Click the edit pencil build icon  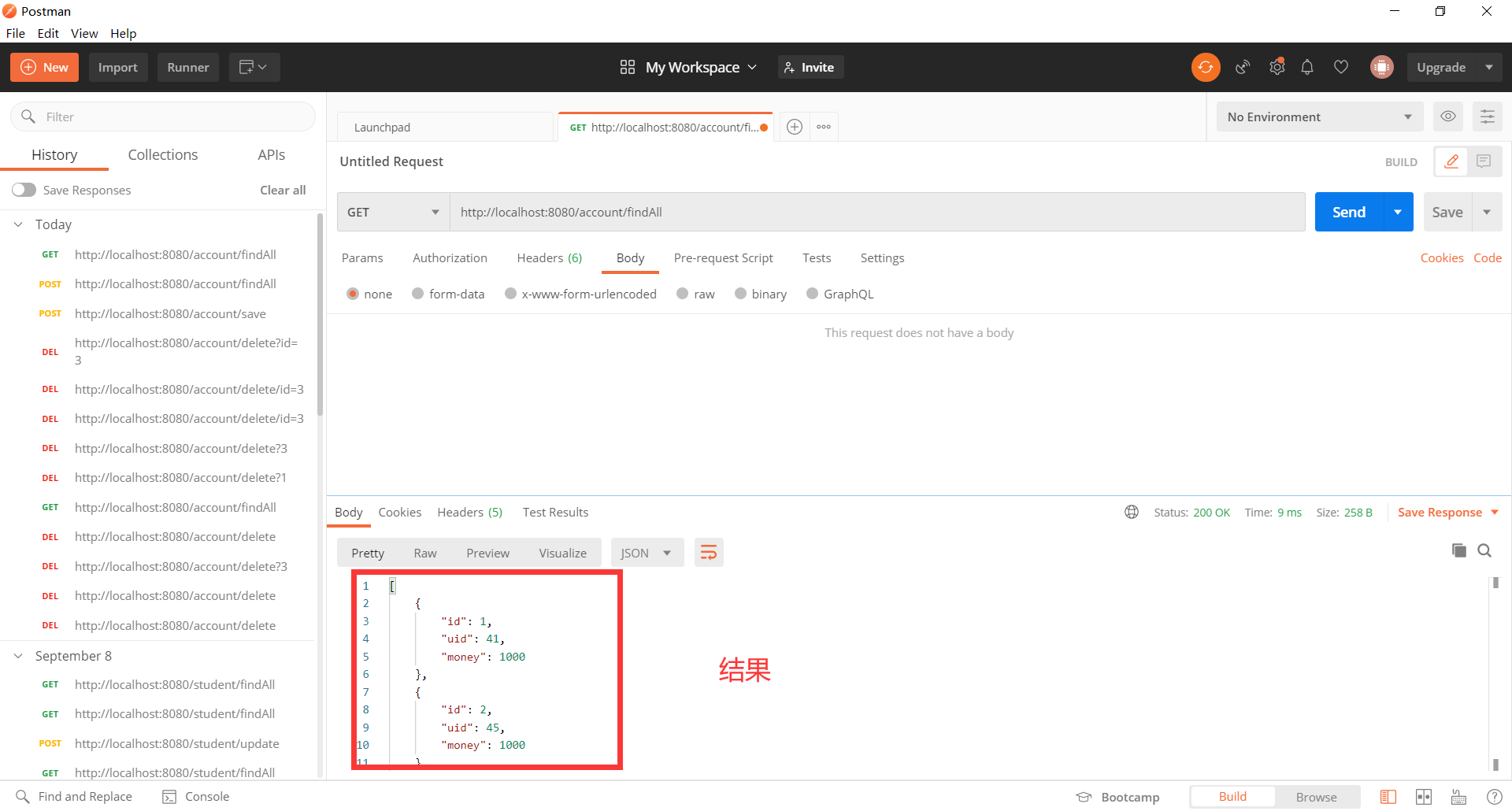click(x=1451, y=161)
